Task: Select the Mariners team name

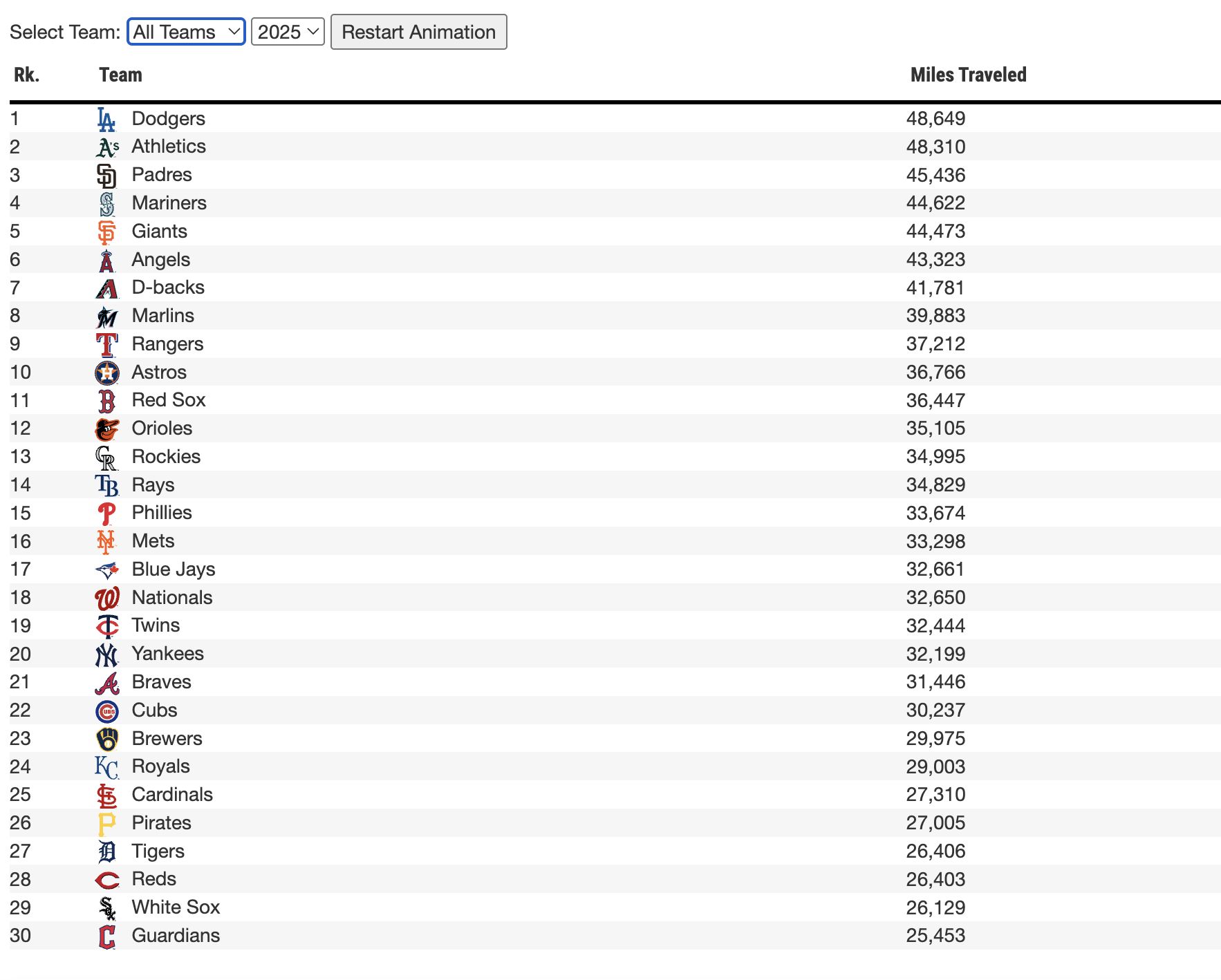Action: (169, 203)
